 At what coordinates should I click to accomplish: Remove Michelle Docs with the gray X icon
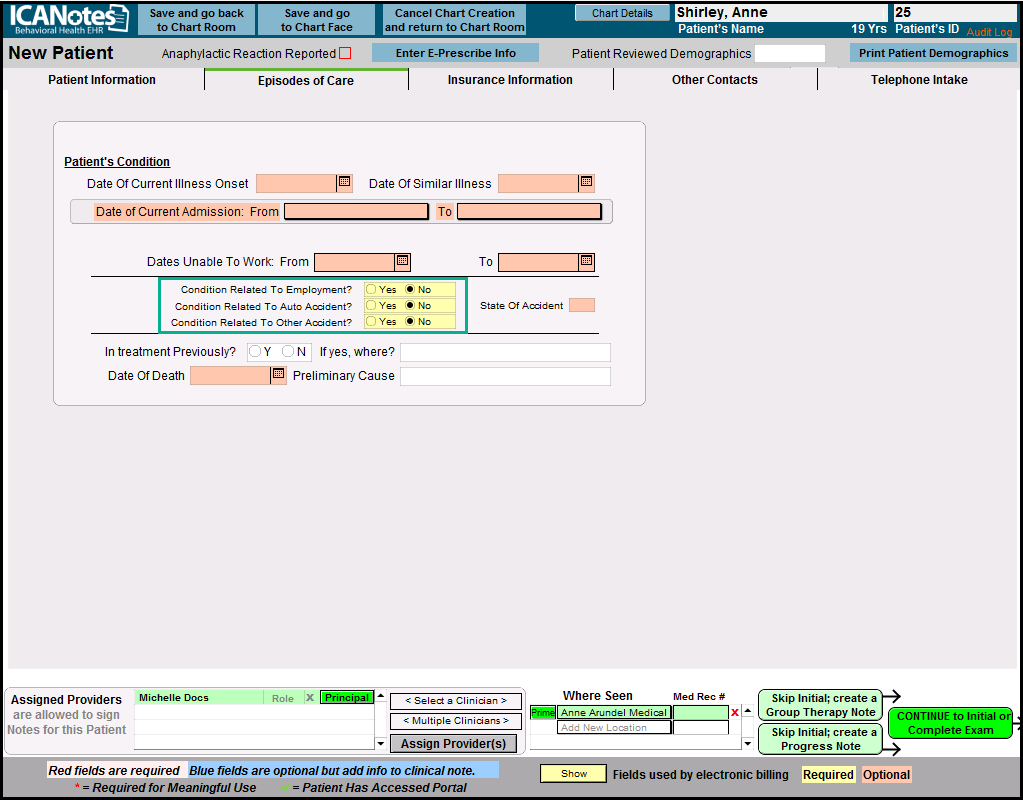pyautogui.click(x=309, y=698)
